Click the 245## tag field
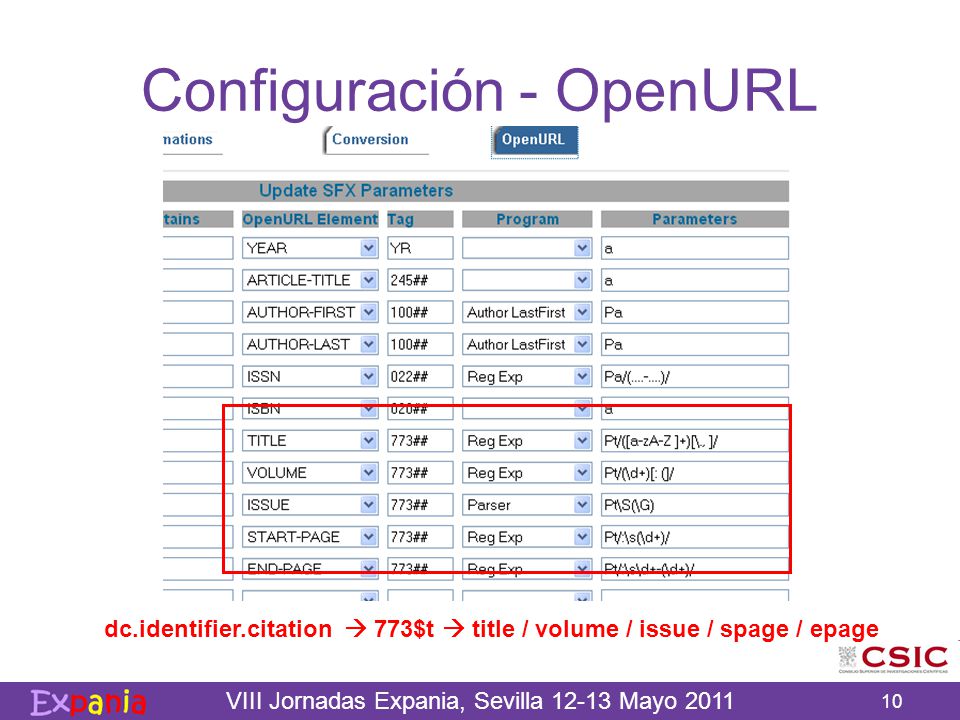Image resolution: width=960 pixels, height=720 pixels. click(420, 280)
